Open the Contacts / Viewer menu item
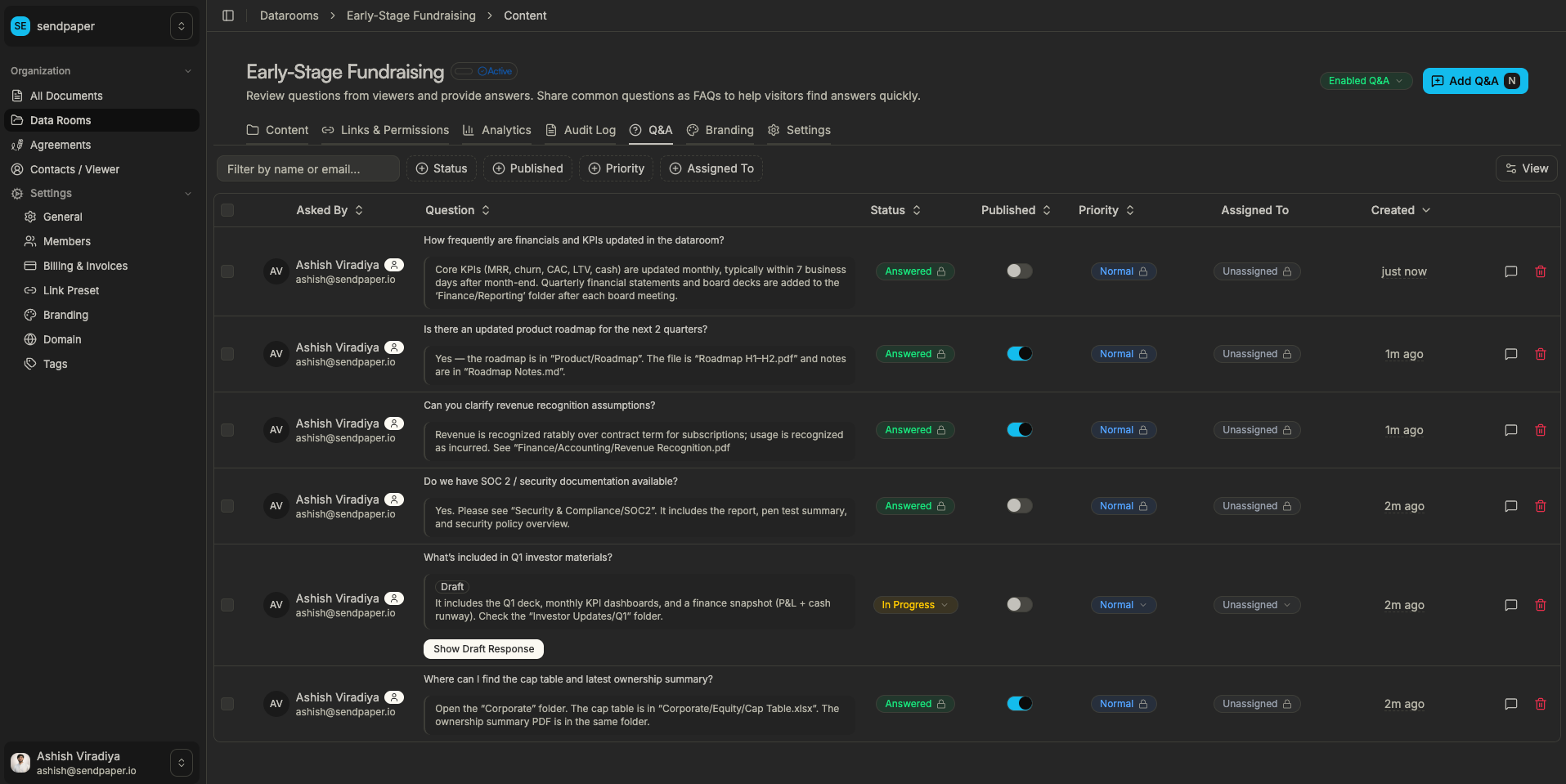This screenshot has height=784, width=1566. (74, 169)
